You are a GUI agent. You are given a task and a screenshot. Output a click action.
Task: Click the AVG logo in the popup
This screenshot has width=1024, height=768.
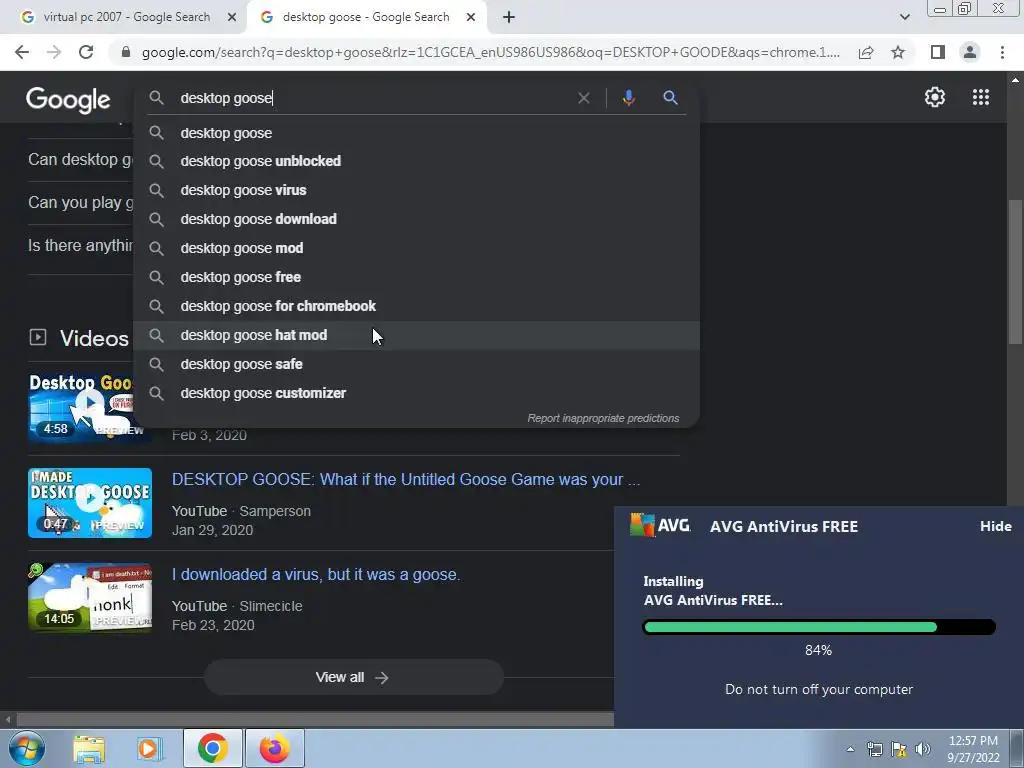coord(660,525)
